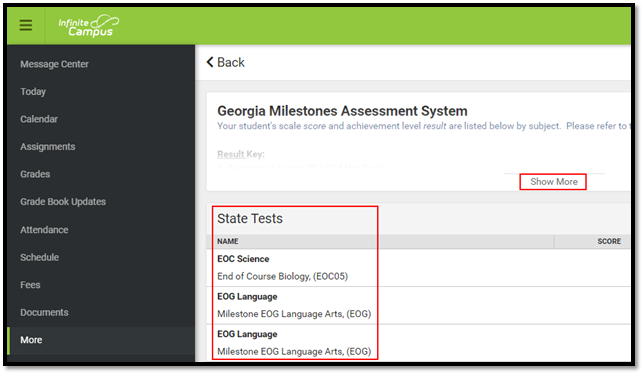Click the SCORE column header
The height and width of the screenshot is (375, 644).
pos(609,241)
